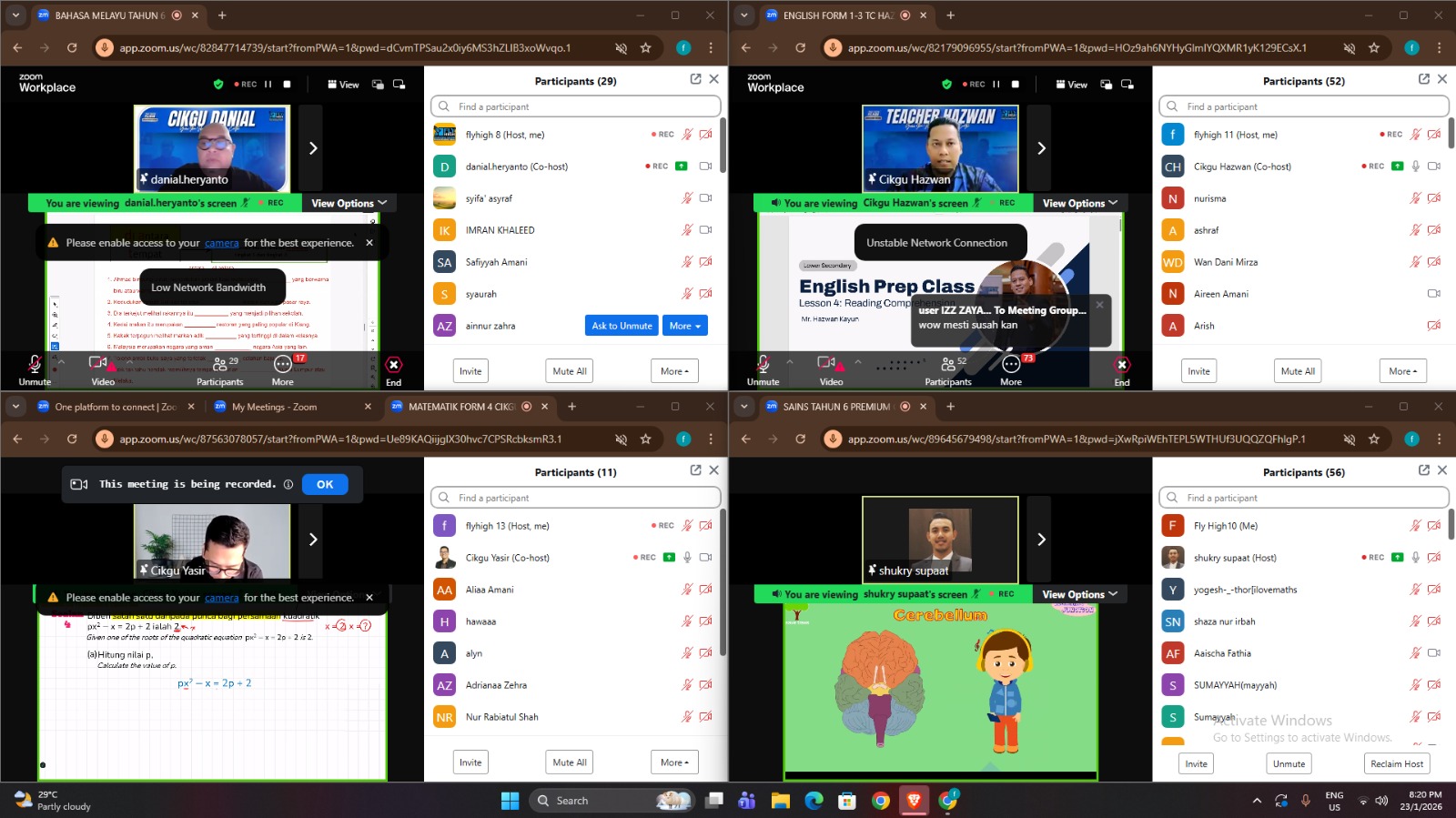The height and width of the screenshot is (818, 1456).
Task: Toggle Aireen Amani's camera icon
Action: coord(1433,294)
